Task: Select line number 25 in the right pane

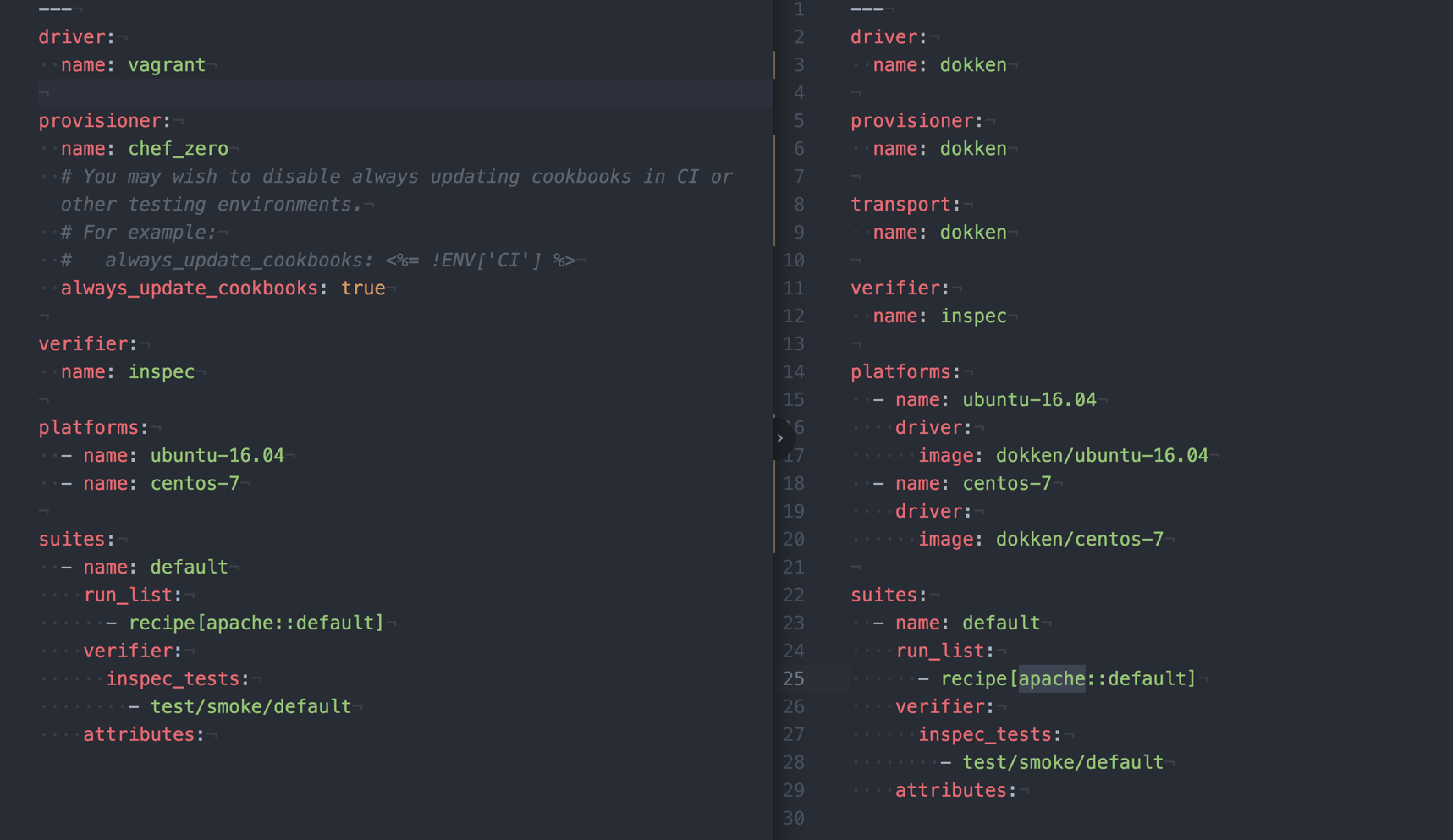Action: point(794,678)
